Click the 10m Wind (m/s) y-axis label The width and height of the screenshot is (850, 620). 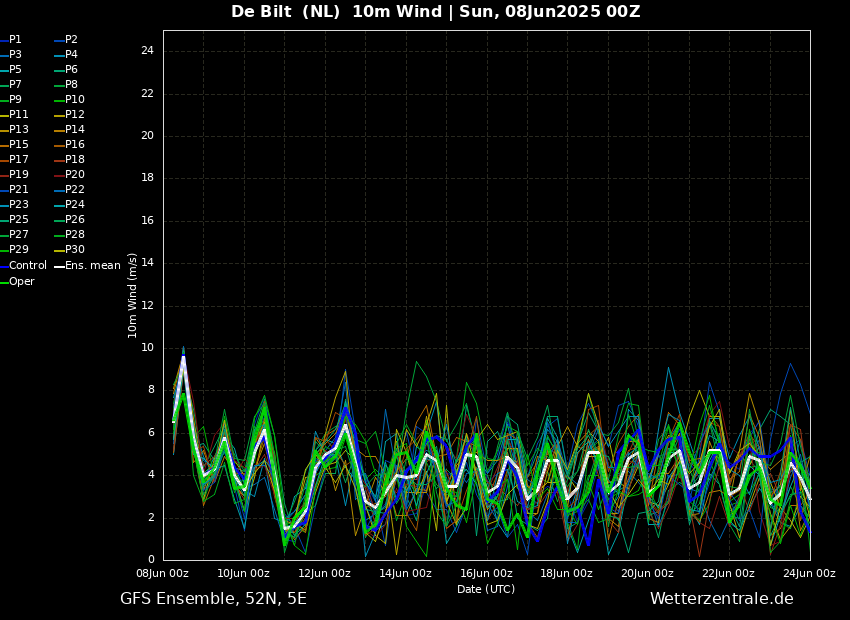pyautogui.click(x=133, y=295)
